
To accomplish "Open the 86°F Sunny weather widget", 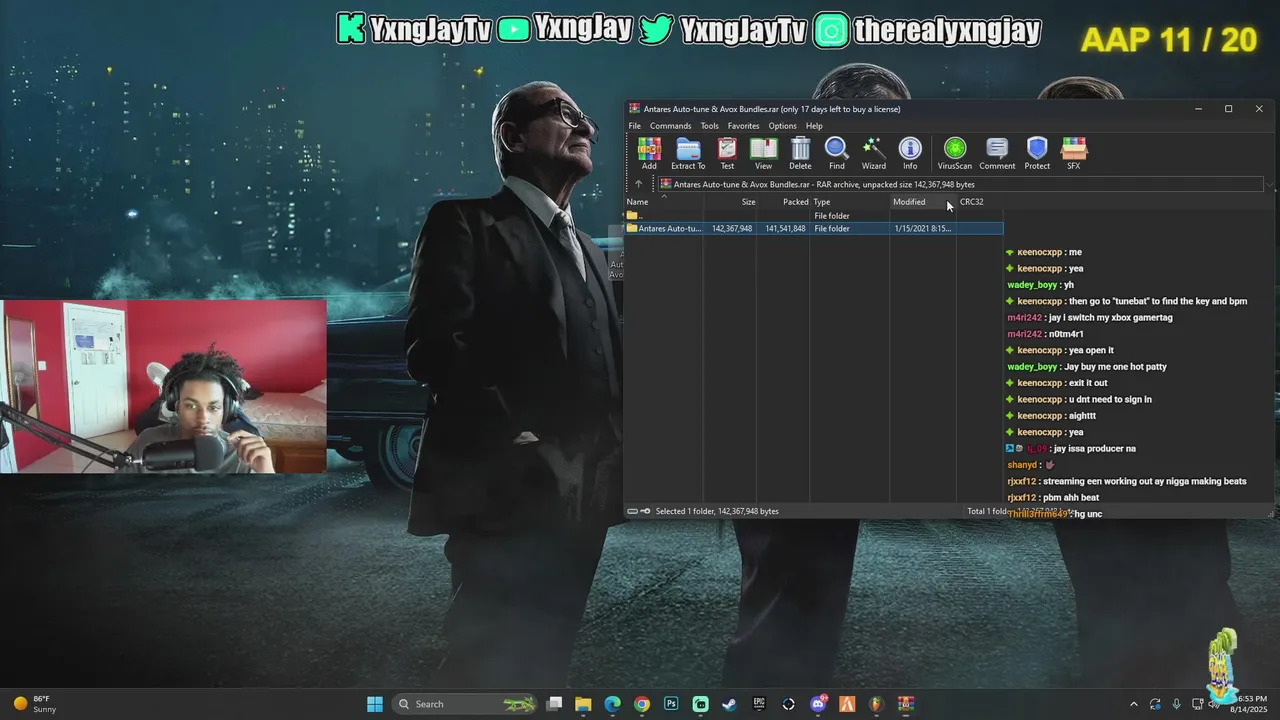I will (33, 704).
